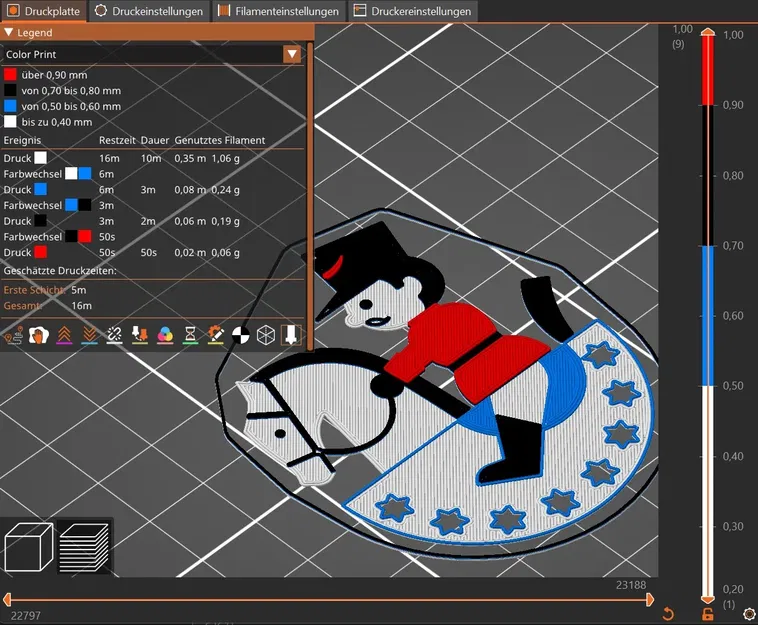The width and height of the screenshot is (758, 625).
Task: Open the Druckereinstellungen tab
Action: point(412,11)
